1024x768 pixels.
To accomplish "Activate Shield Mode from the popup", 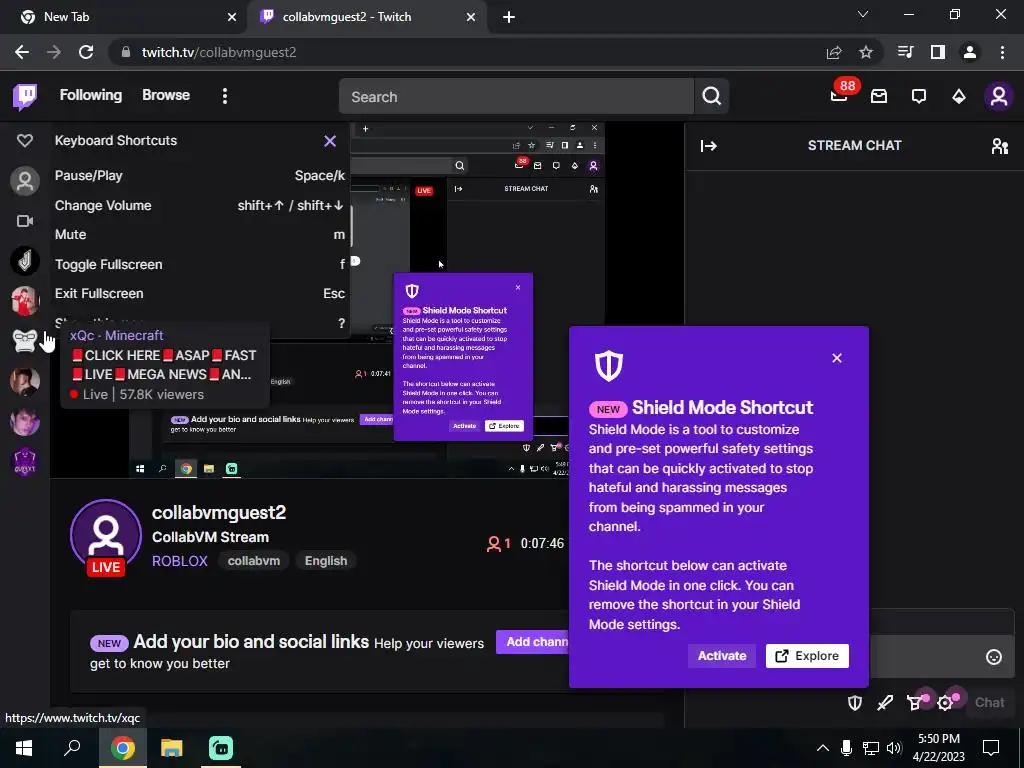I will [x=722, y=656].
